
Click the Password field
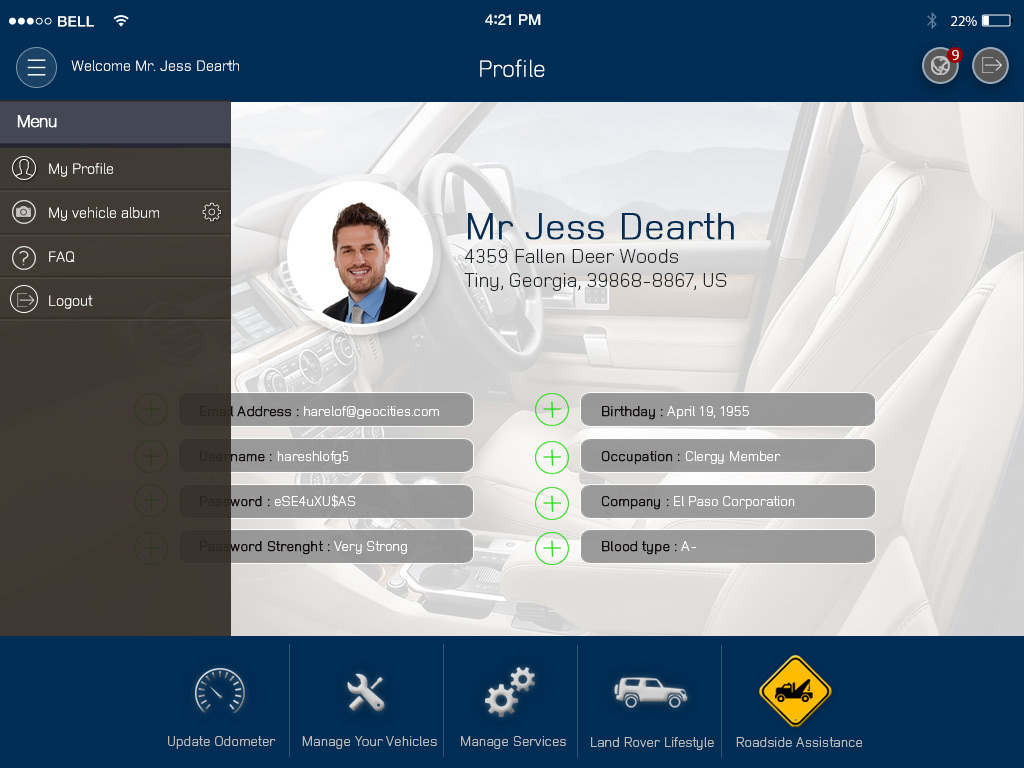(x=326, y=502)
